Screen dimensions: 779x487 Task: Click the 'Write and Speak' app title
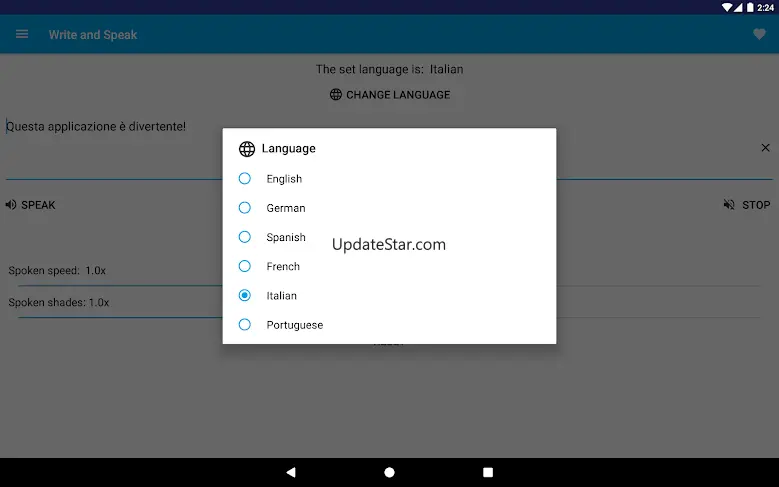[93, 35]
